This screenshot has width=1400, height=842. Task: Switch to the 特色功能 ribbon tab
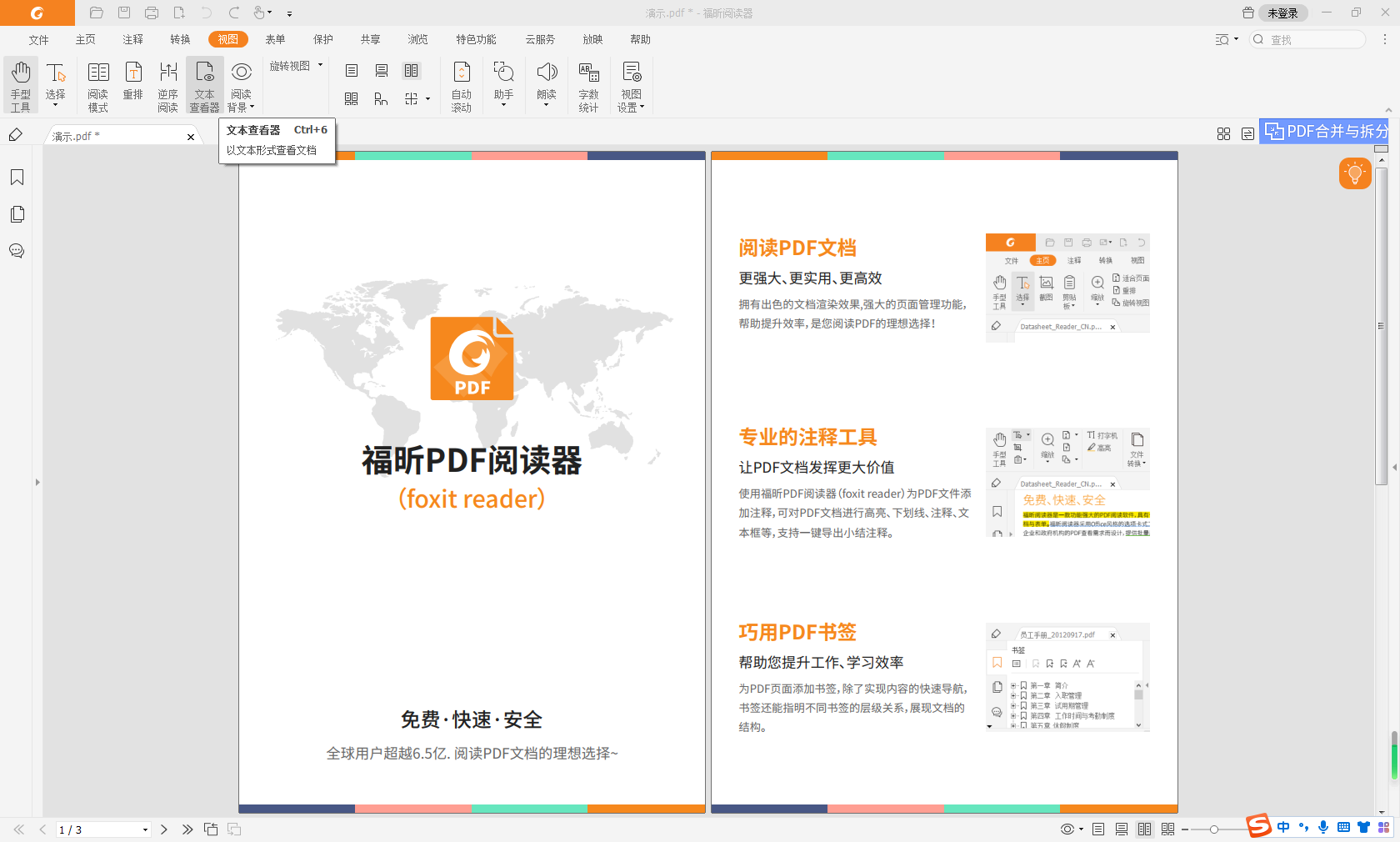coord(475,39)
